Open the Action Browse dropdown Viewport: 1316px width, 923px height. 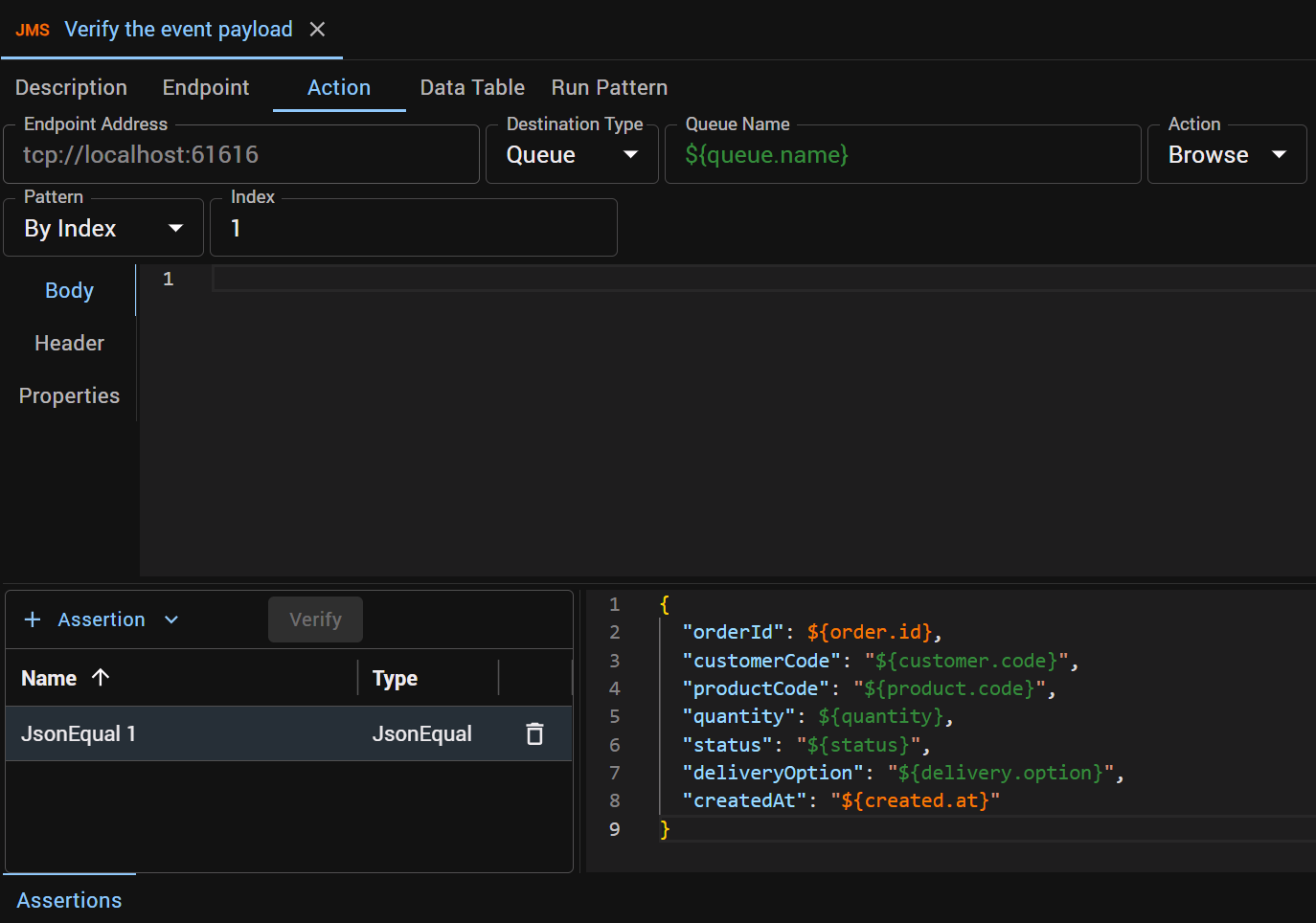[1227, 154]
